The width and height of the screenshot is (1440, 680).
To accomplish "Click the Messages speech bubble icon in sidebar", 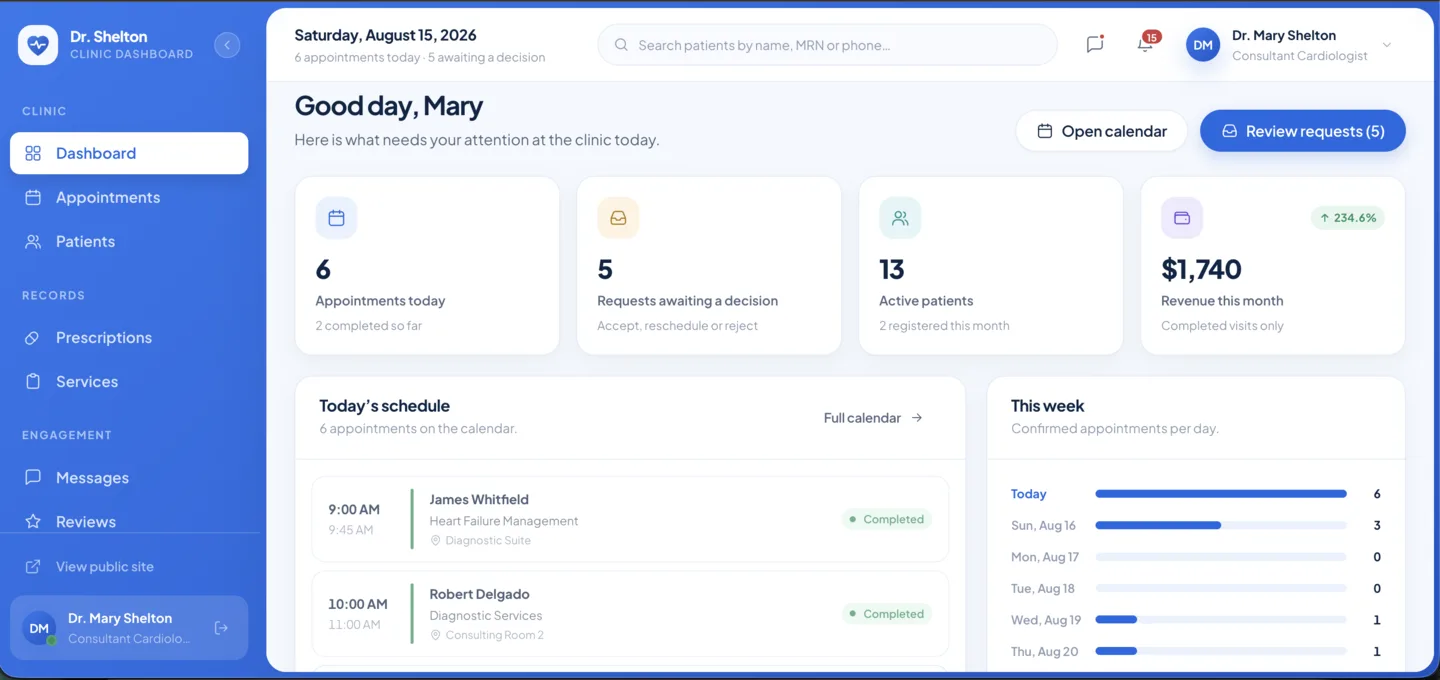I will coord(33,477).
